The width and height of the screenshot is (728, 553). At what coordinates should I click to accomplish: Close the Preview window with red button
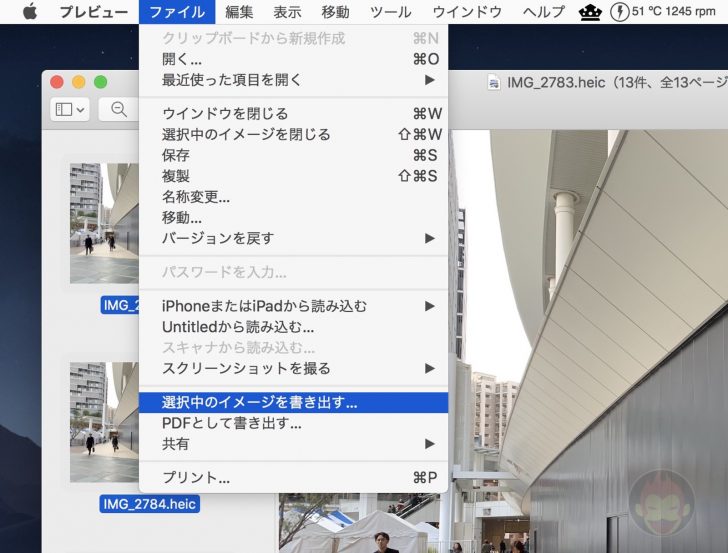click(x=57, y=82)
